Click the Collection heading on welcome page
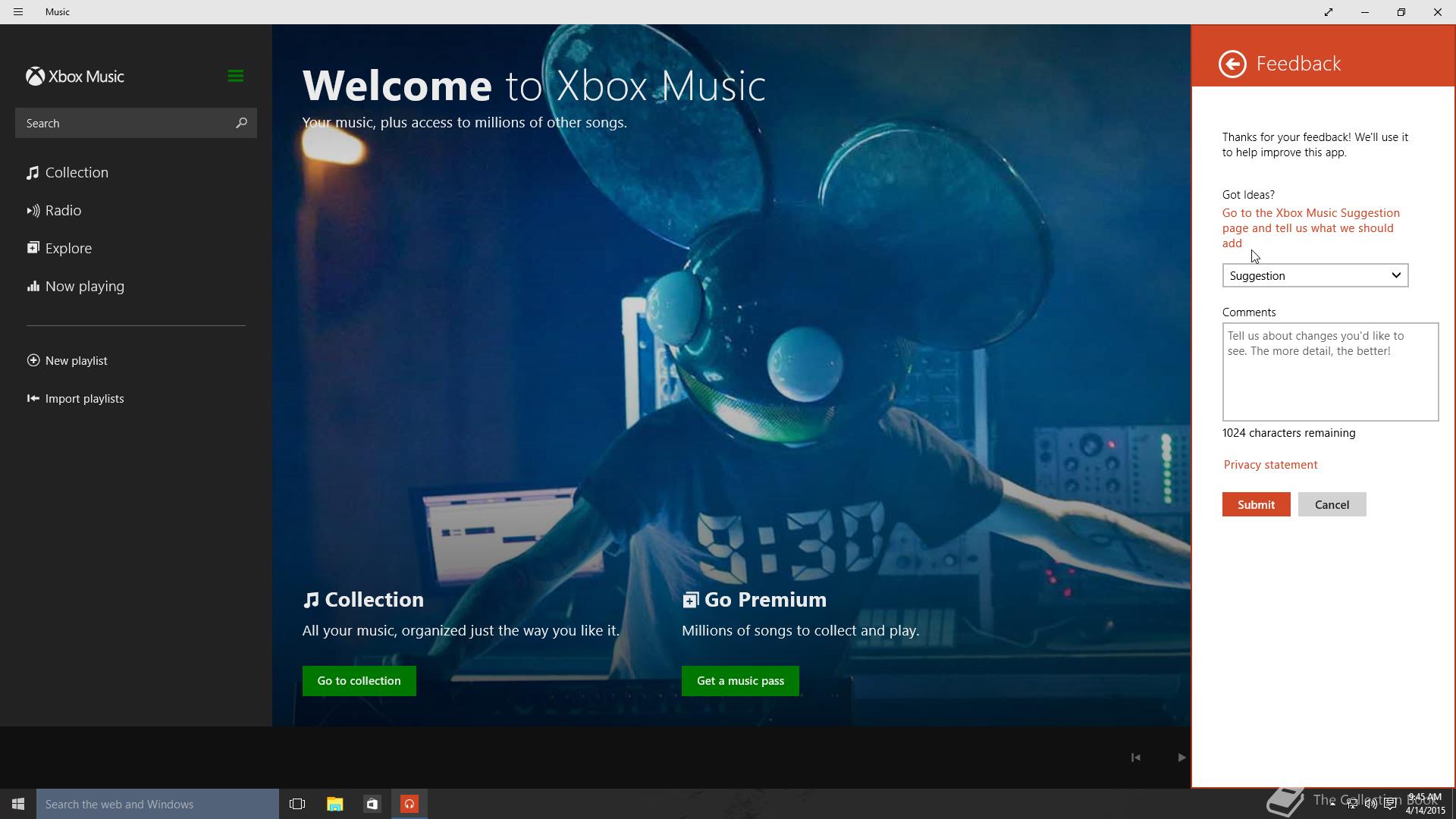1456x819 pixels. point(363,600)
